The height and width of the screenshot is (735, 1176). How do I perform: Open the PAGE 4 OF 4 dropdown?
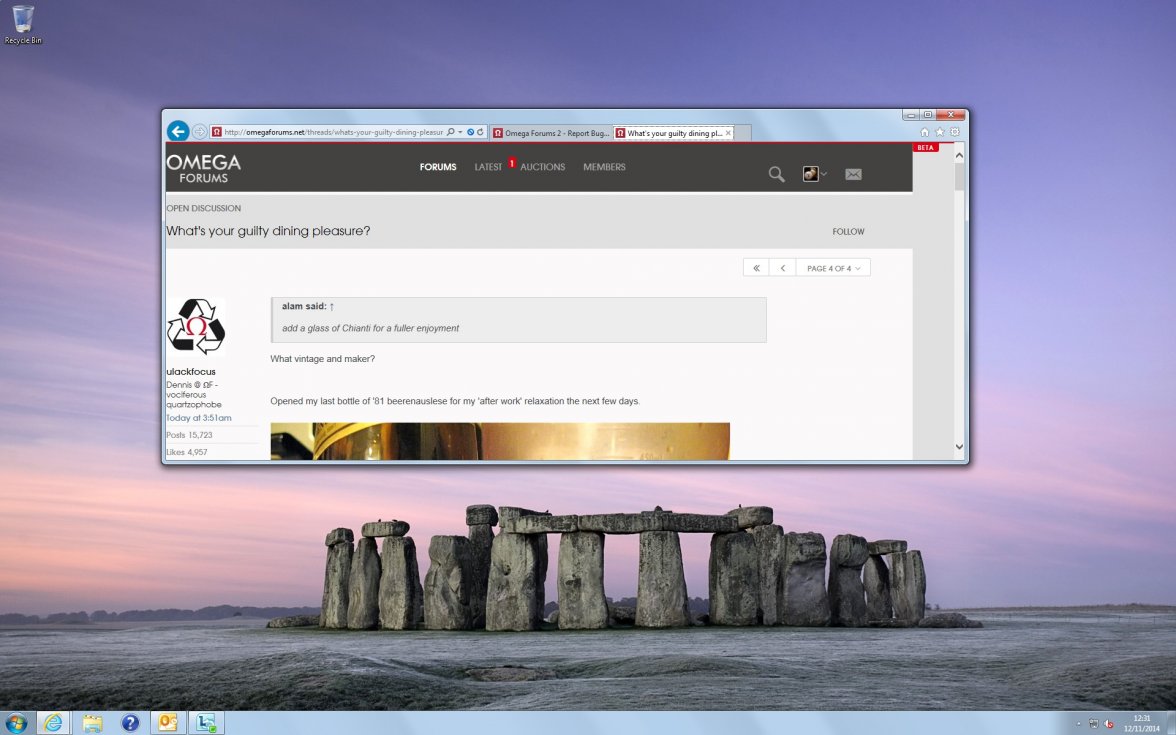pos(833,267)
